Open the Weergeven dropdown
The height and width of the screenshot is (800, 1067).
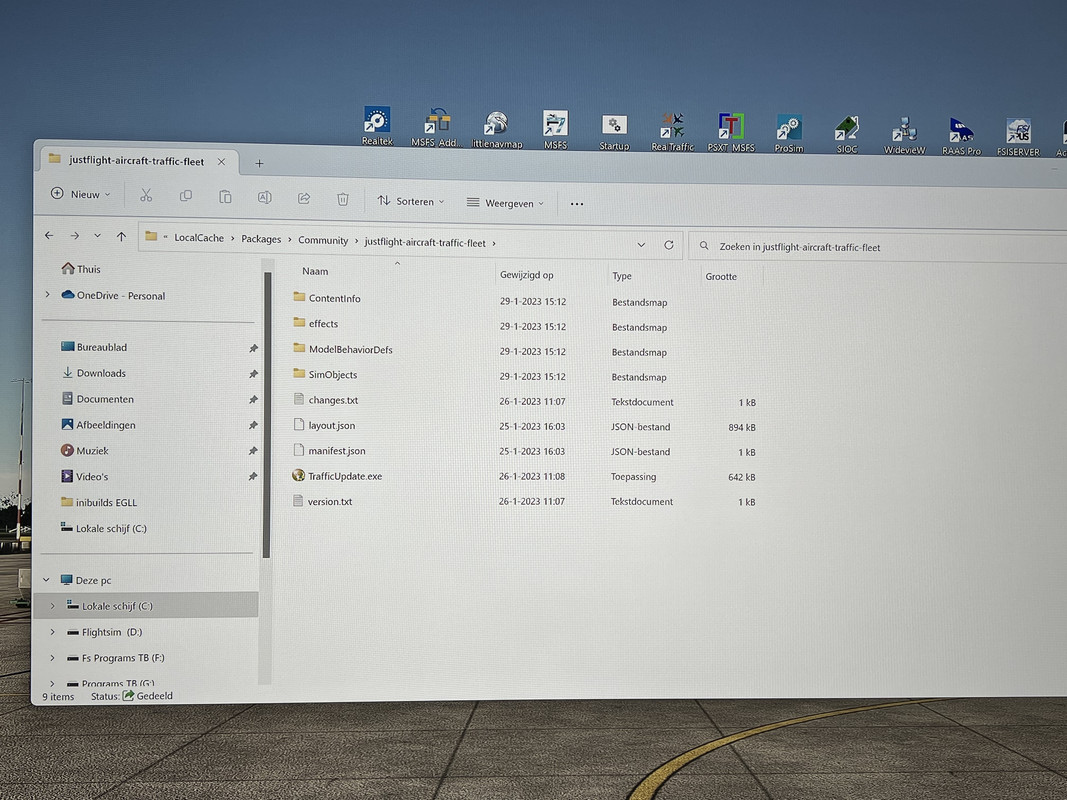pyautogui.click(x=505, y=203)
